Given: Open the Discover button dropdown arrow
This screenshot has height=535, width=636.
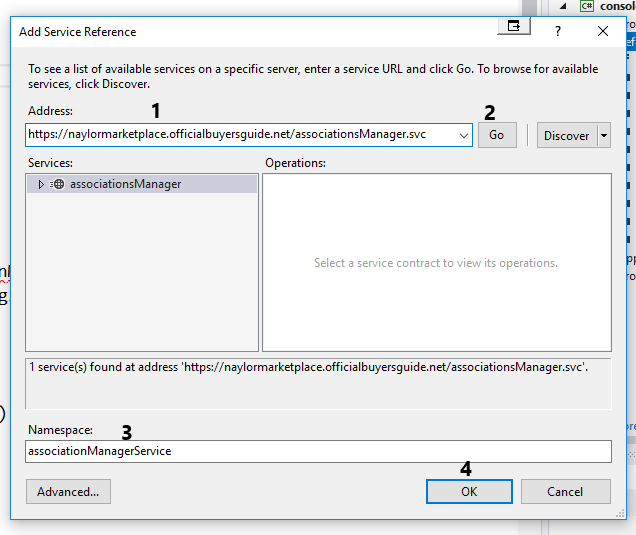Looking at the screenshot, I should tap(603, 135).
